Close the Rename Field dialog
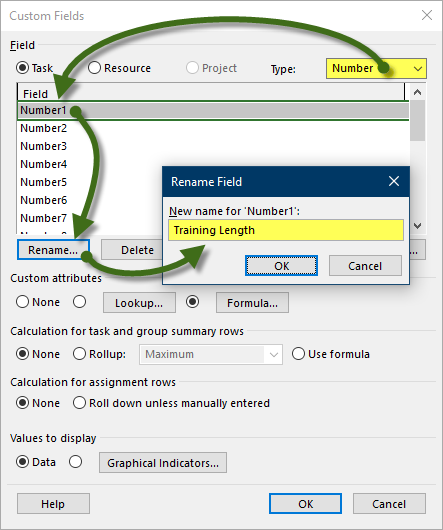 click(394, 182)
